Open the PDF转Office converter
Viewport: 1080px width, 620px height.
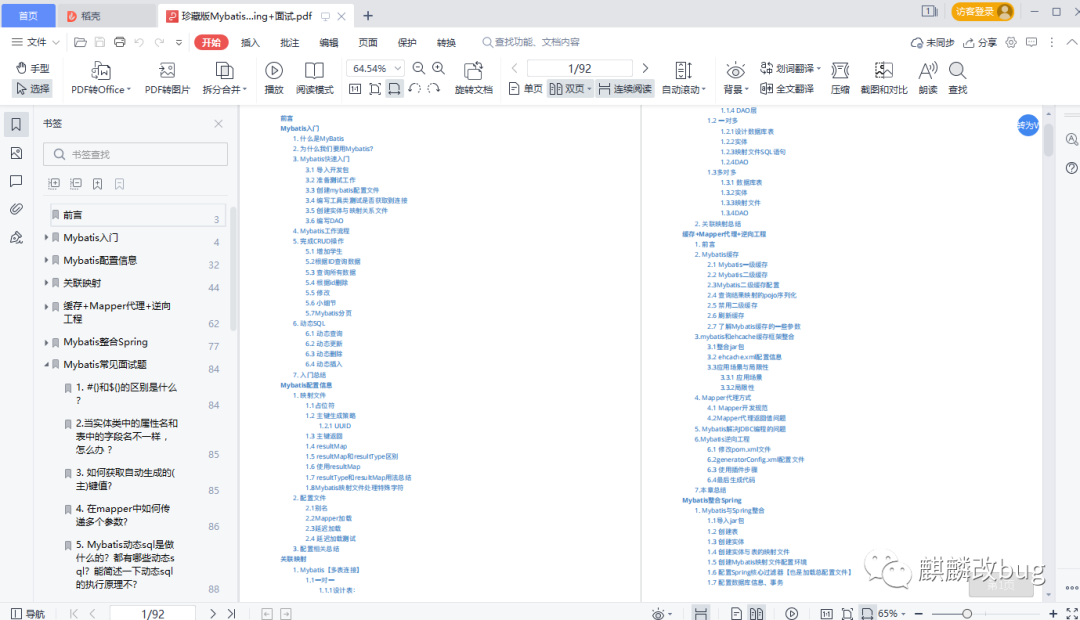(x=101, y=78)
